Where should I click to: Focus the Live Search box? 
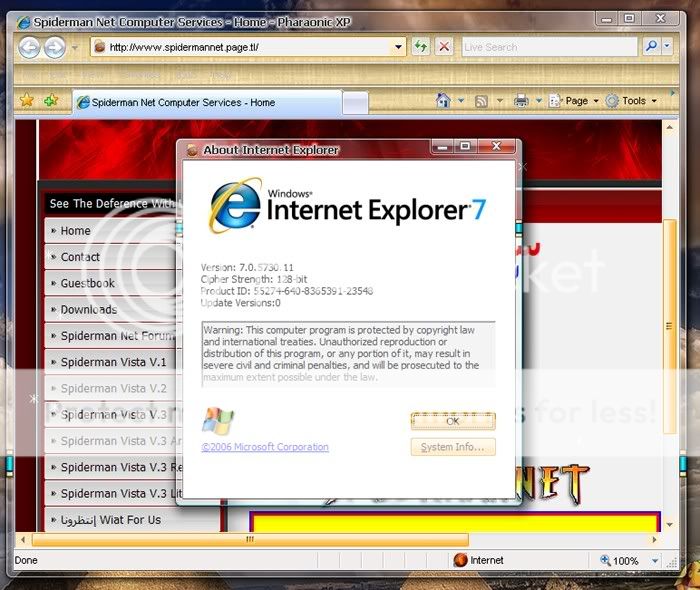549,47
